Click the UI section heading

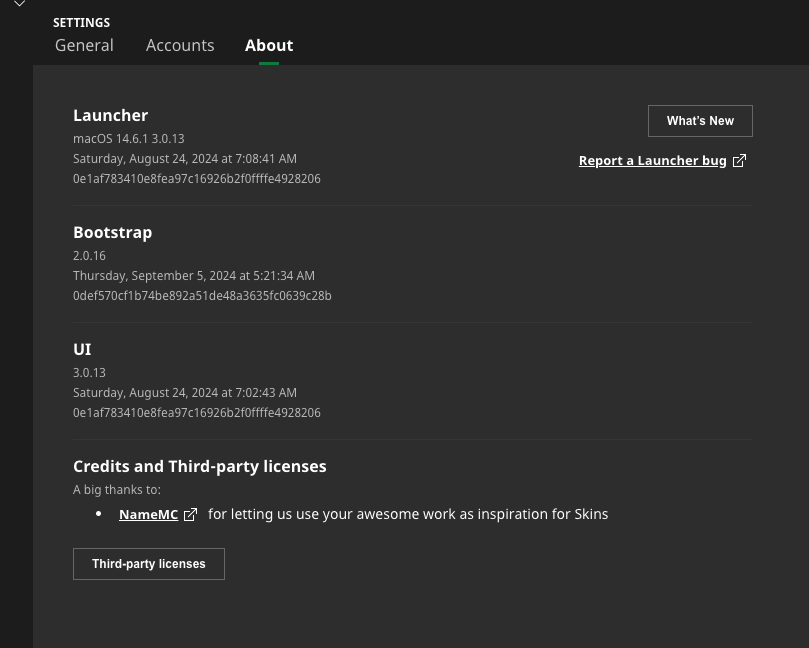[x=82, y=350]
